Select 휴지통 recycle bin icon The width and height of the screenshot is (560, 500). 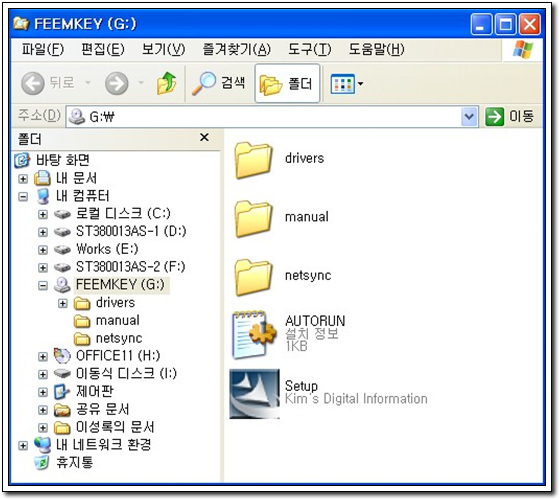[42, 463]
